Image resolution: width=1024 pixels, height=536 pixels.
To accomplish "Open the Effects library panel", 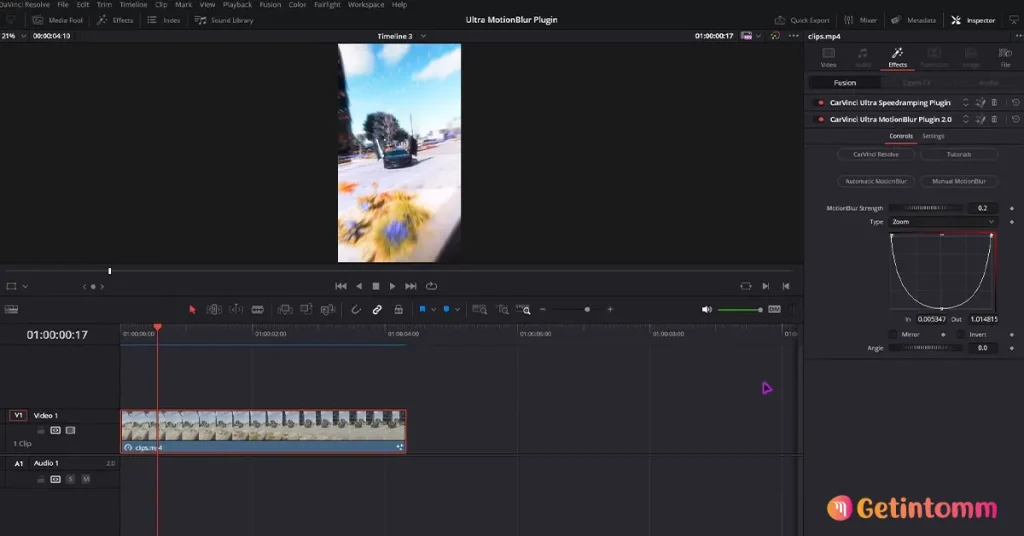I will [x=115, y=20].
